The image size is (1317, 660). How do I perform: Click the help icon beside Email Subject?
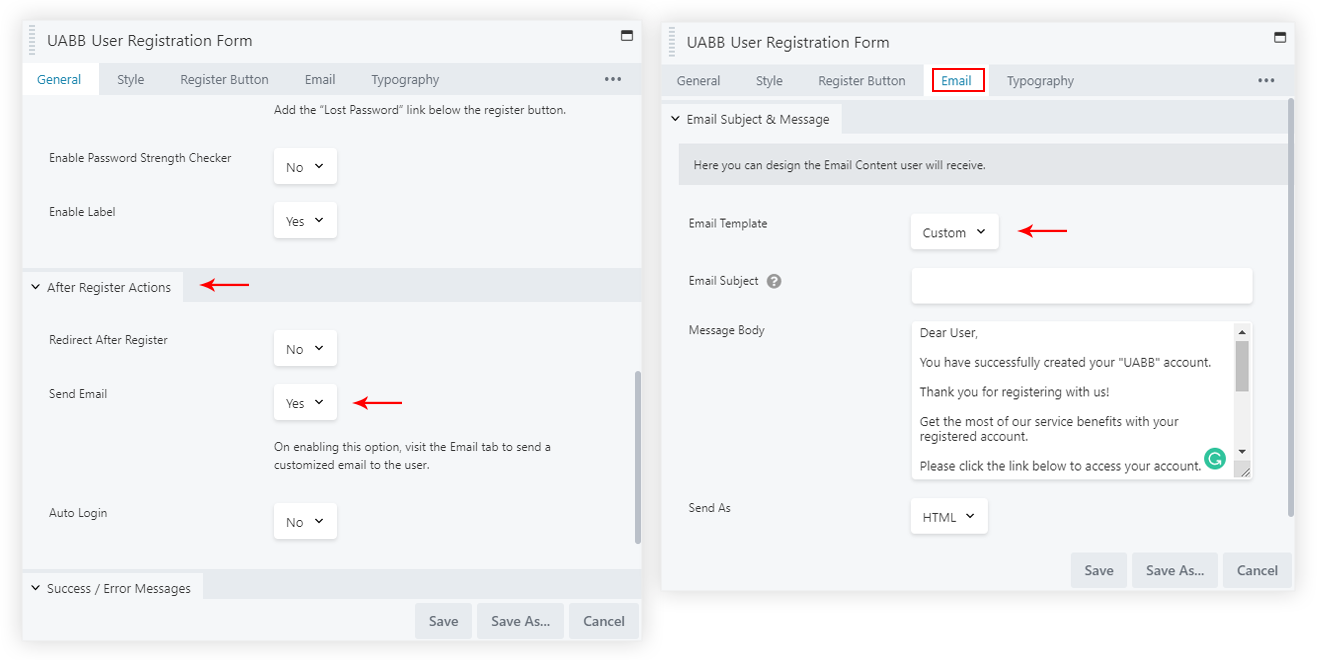(774, 281)
